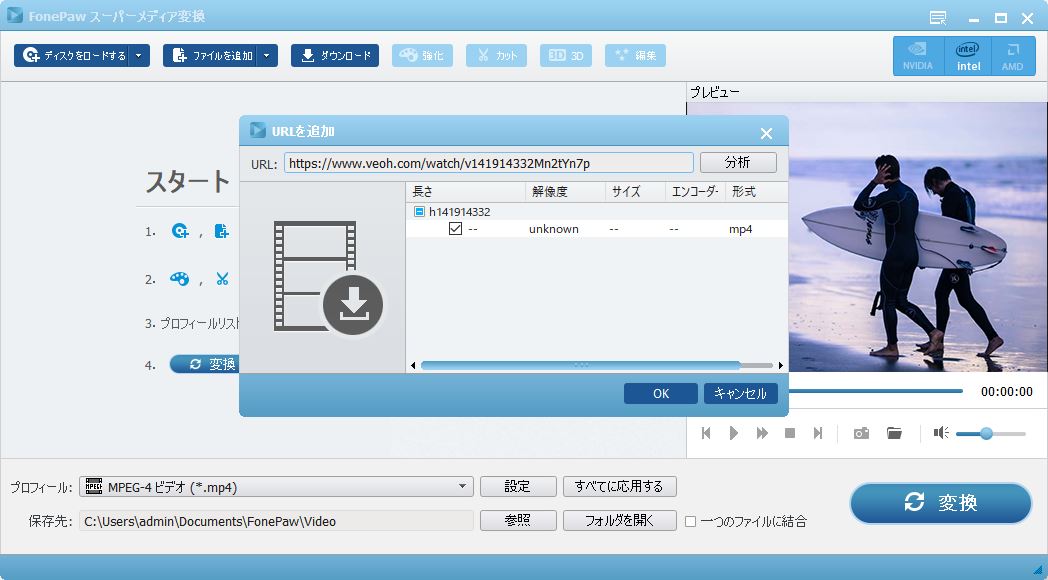Click the Cut (カット) scissors button
1048x580 pixels.
point(496,55)
